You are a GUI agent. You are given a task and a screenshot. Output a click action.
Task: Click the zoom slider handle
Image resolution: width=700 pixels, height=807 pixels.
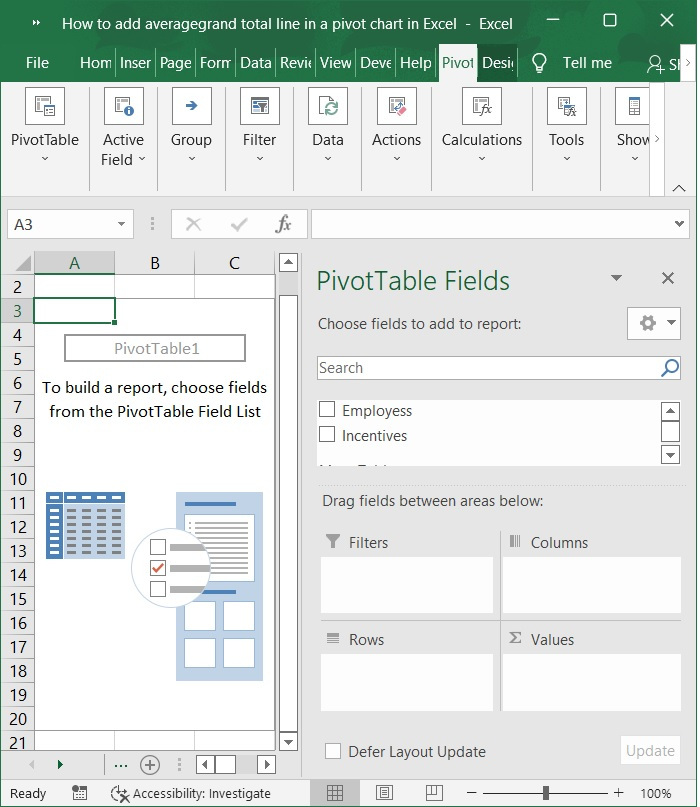tap(546, 793)
